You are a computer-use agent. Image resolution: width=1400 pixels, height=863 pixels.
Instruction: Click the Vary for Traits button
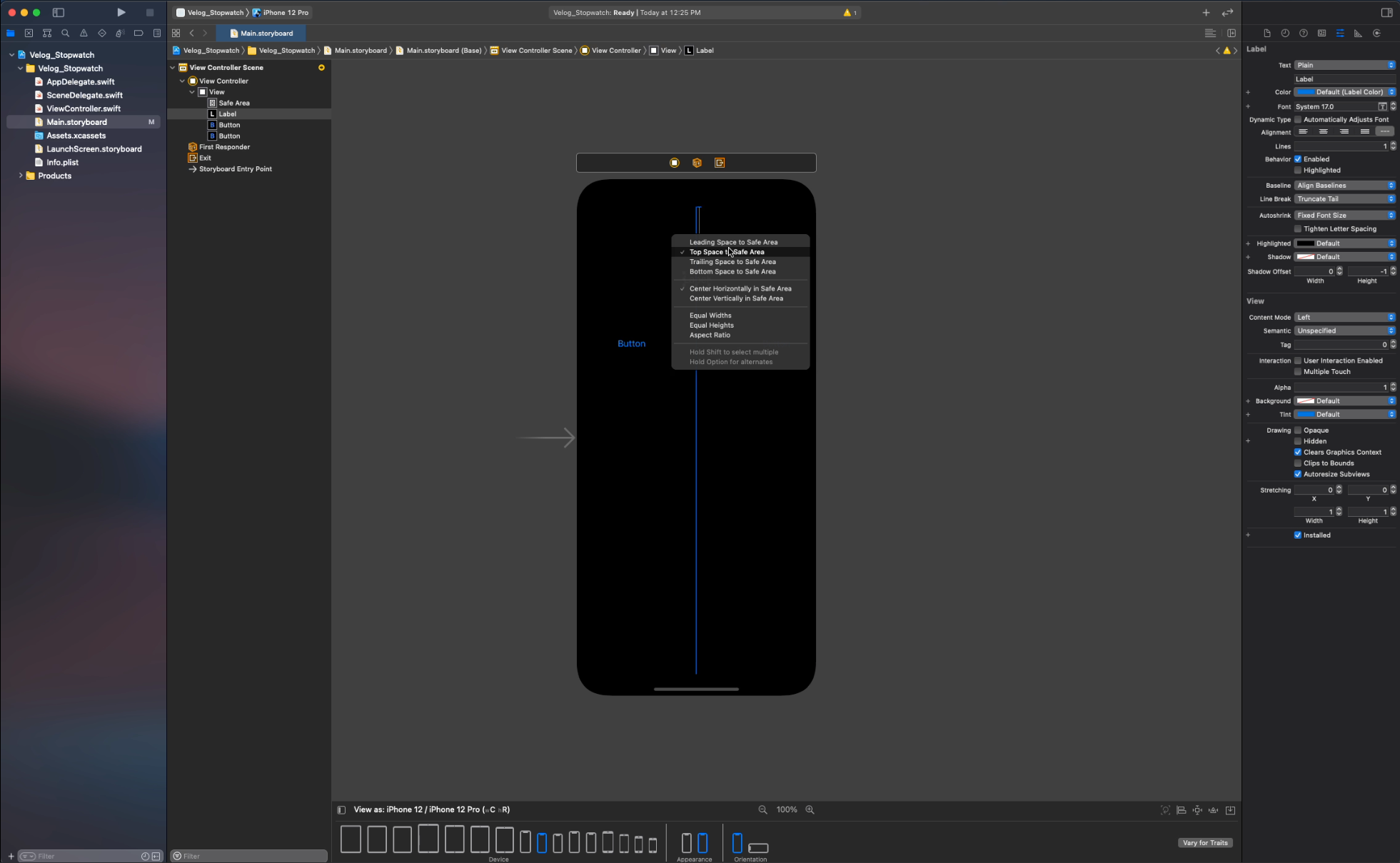(1204, 842)
